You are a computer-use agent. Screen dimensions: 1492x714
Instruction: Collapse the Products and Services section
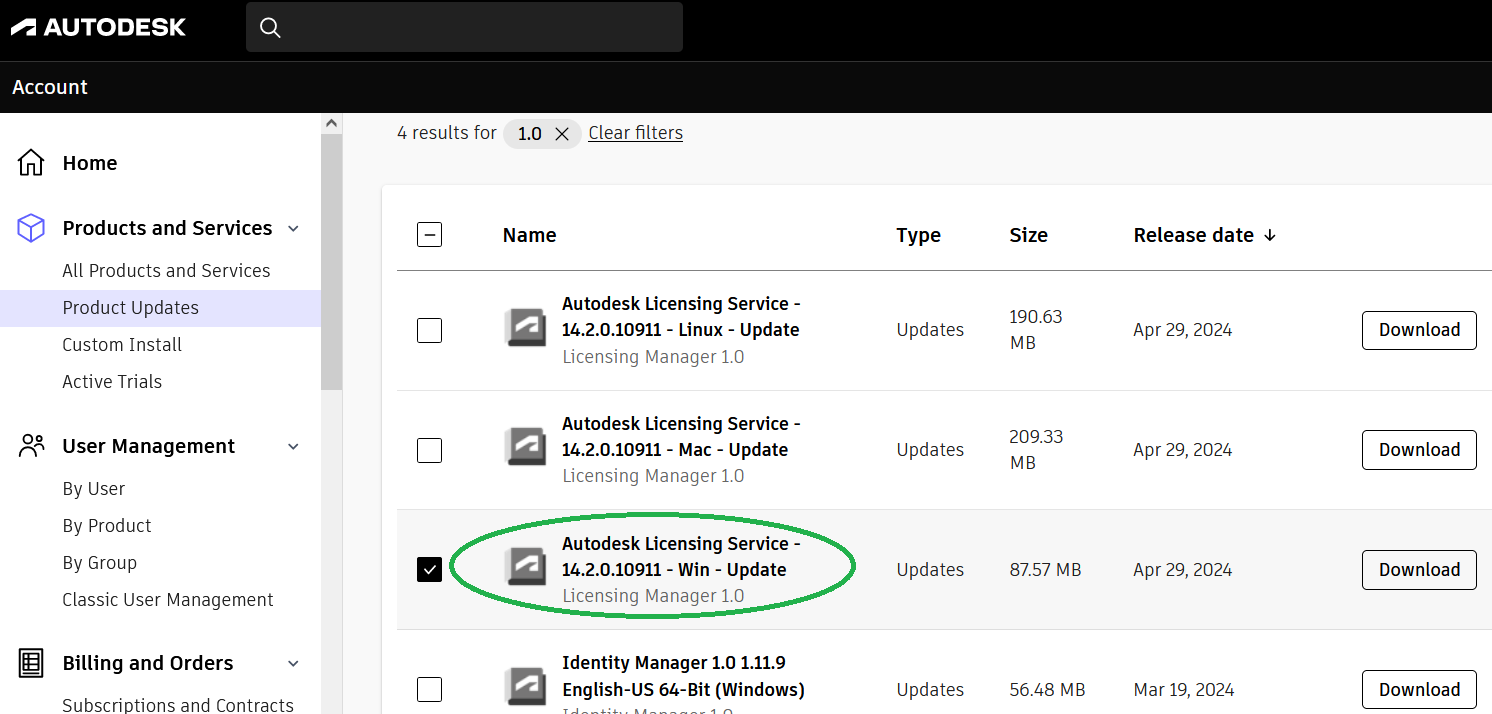[292, 228]
